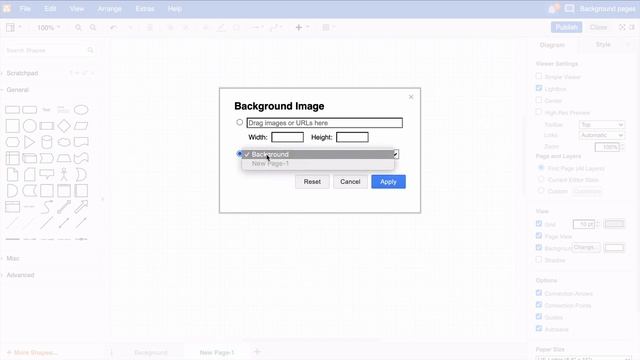Collapse the General shapes section
Viewport: 640px width, 360px height.
17,90
